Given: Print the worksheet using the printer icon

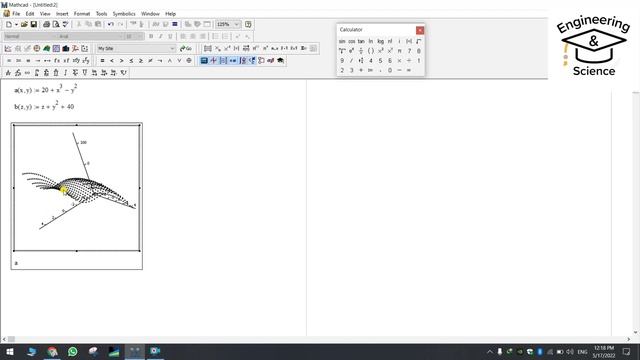Looking at the screenshot, I should (x=46, y=24).
